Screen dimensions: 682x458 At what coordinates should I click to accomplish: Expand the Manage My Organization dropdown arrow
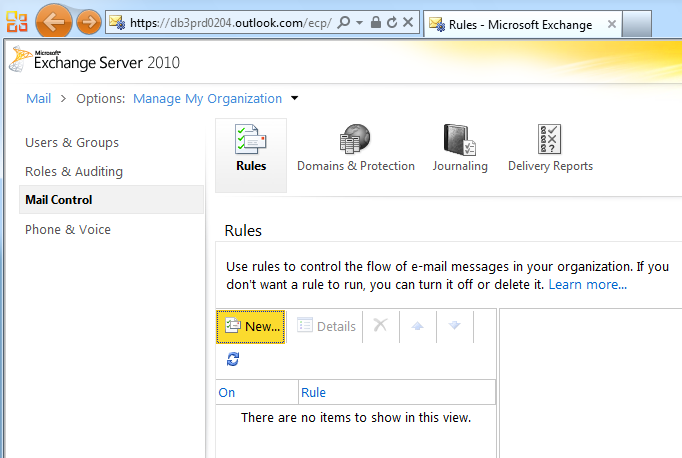294,98
